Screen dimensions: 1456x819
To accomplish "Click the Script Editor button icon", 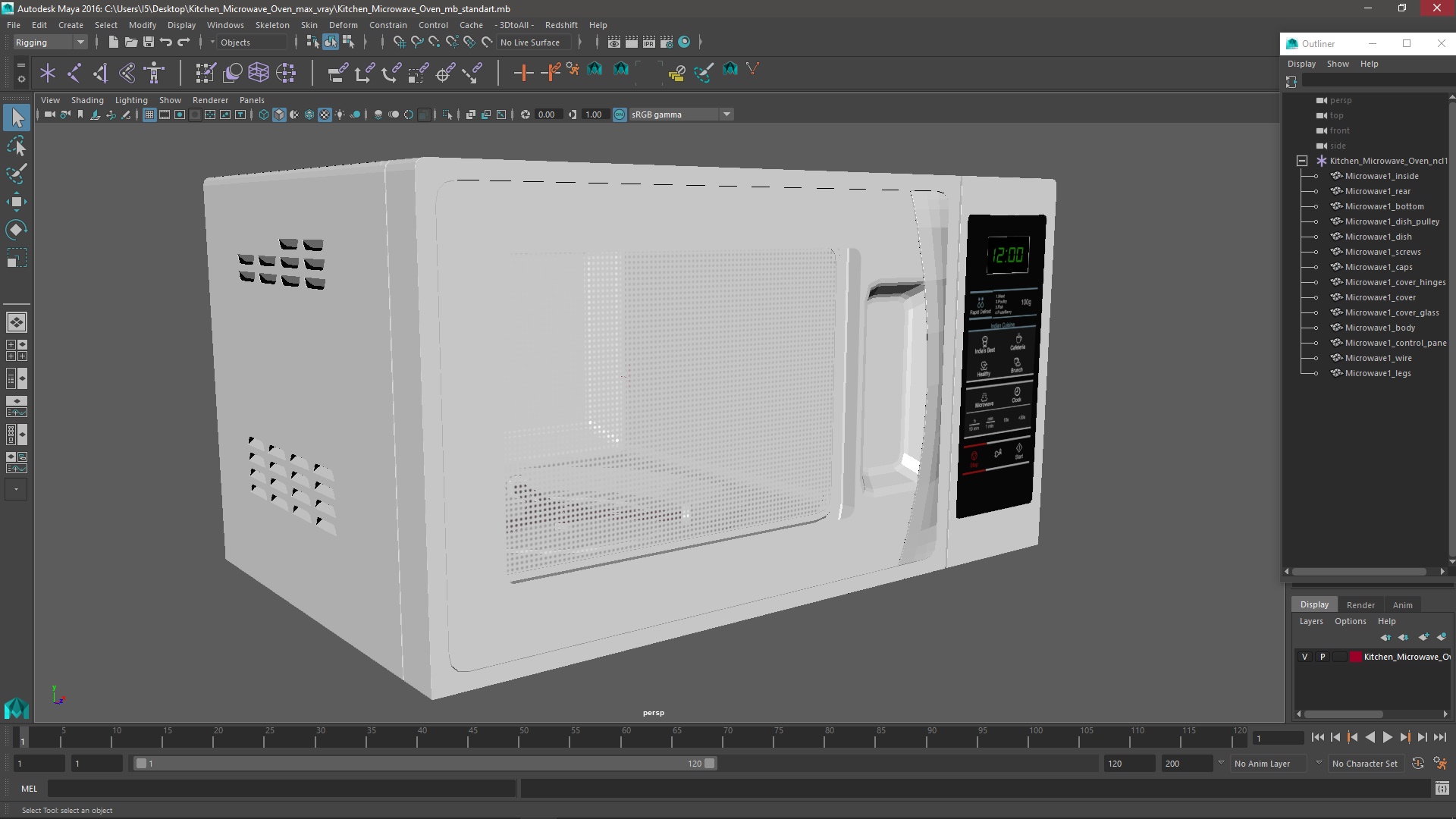I will coord(1442,789).
